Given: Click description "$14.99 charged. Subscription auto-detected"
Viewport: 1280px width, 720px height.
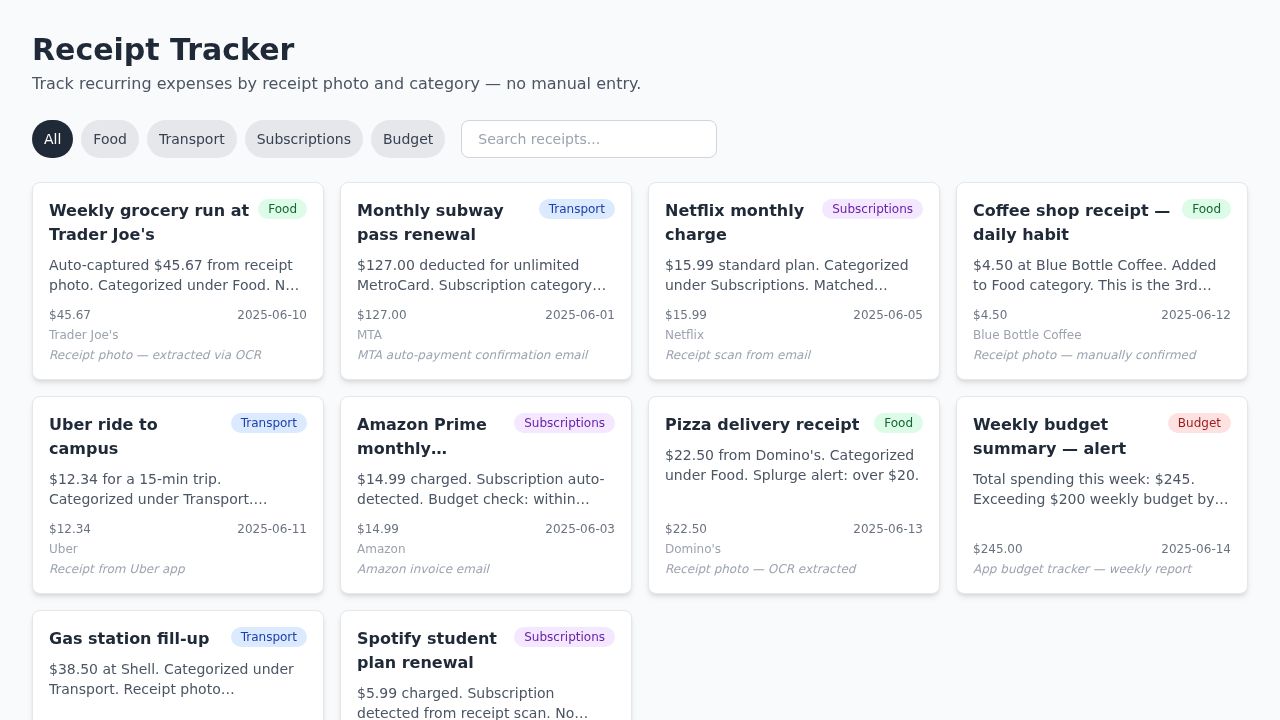Looking at the screenshot, I should (486, 489).
